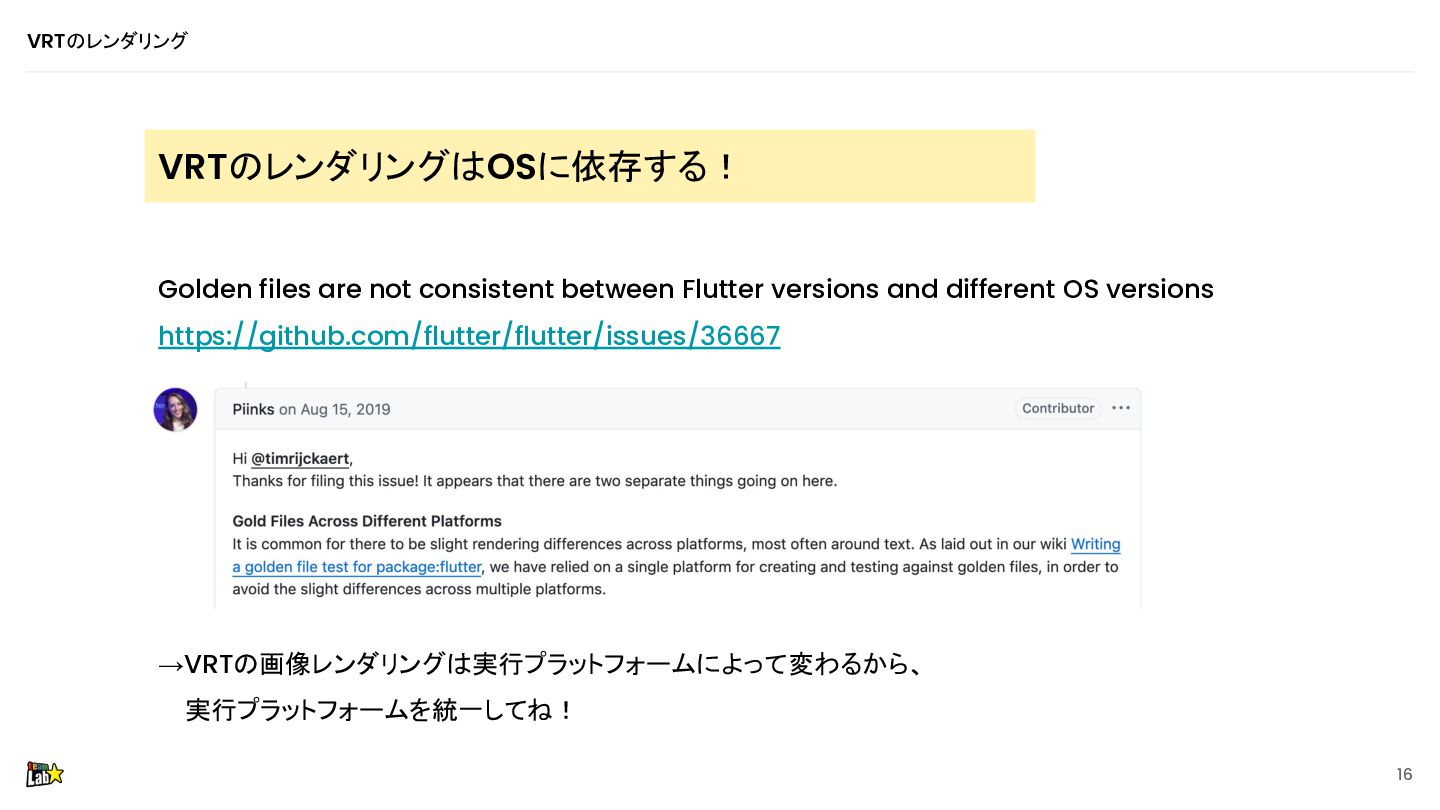This screenshot has height=810, width=1440.
Task: Click the star in the teamLab logo
Action: pos(55,773)
